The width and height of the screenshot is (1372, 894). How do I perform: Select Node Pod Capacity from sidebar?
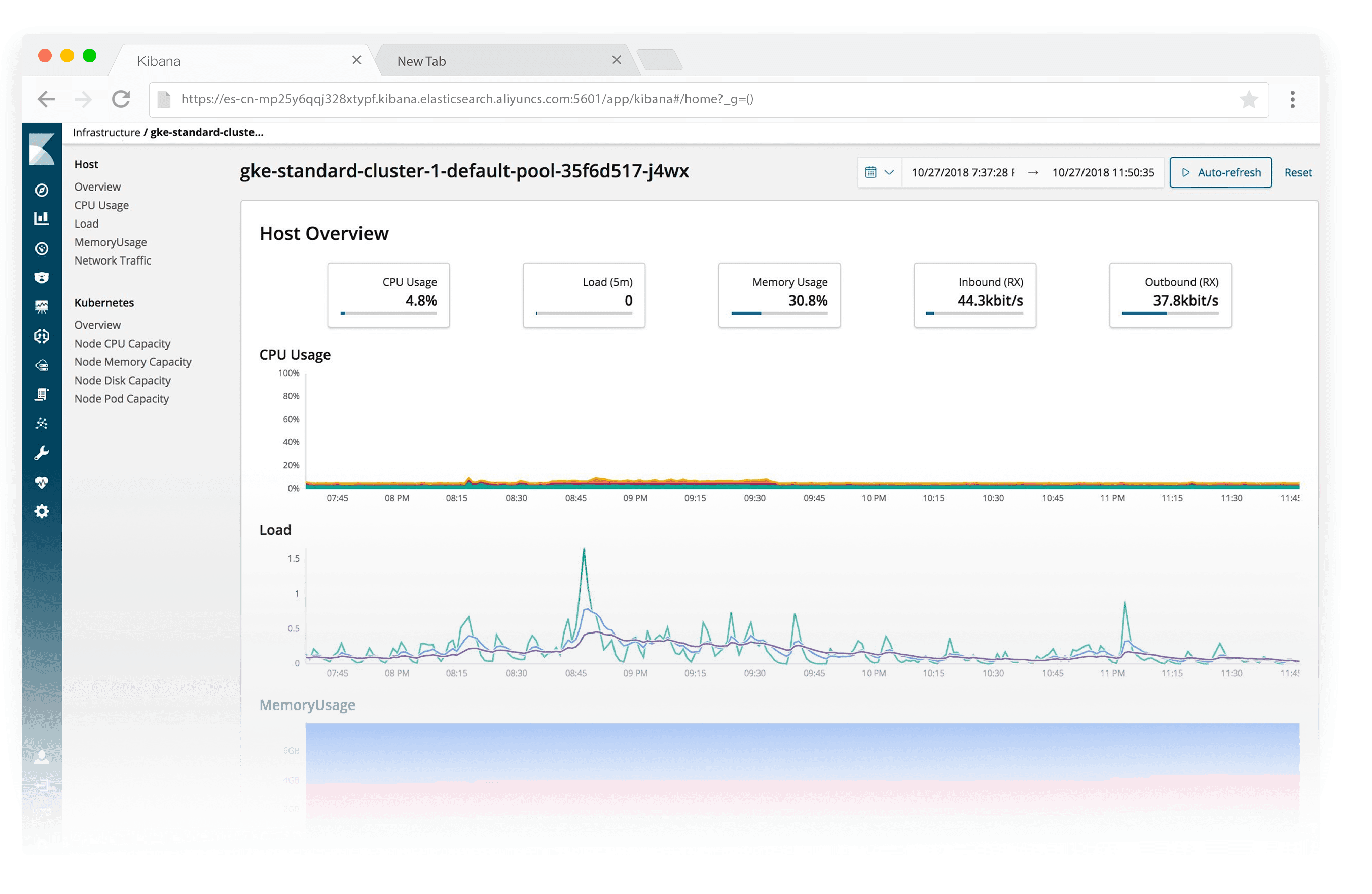click(x=122, y=397)
